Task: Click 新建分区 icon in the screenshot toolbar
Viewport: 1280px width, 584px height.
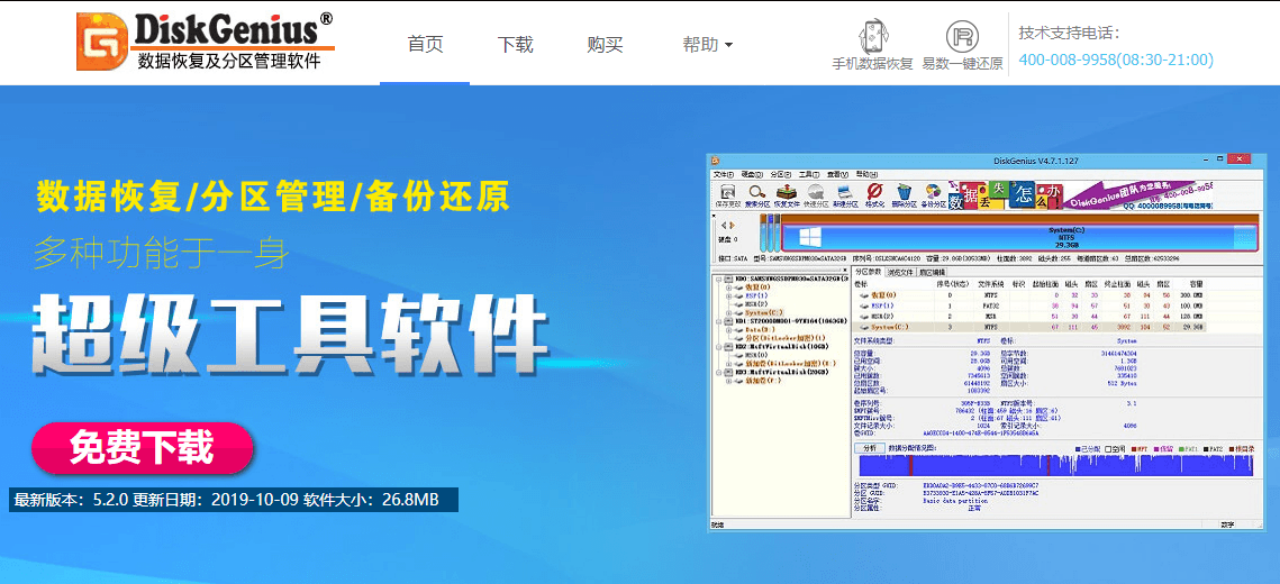Action: tap(845, 195)
